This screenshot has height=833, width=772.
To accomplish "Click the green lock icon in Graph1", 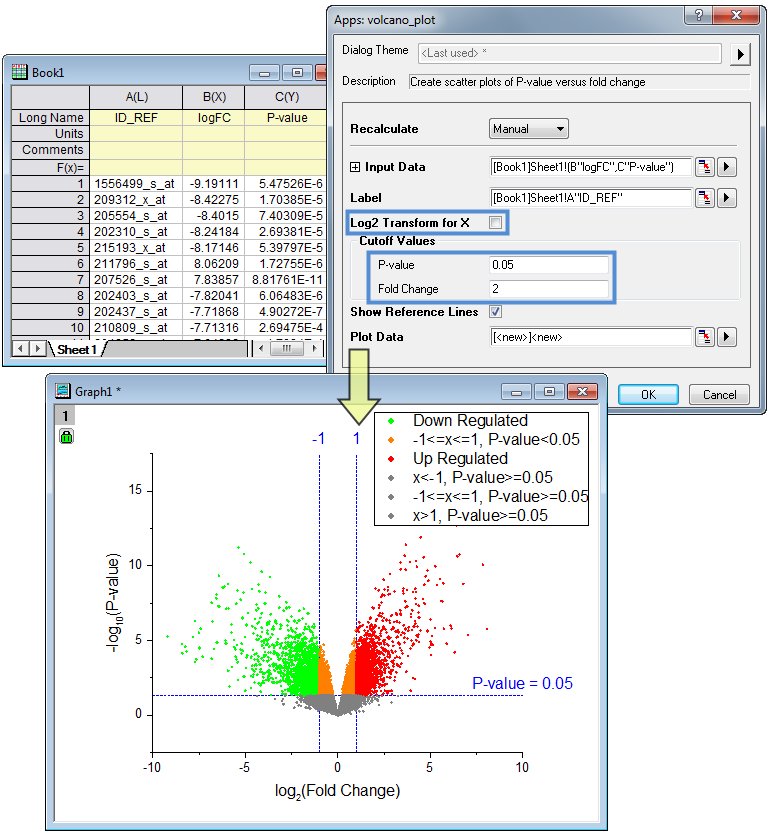I will [66, 437].
